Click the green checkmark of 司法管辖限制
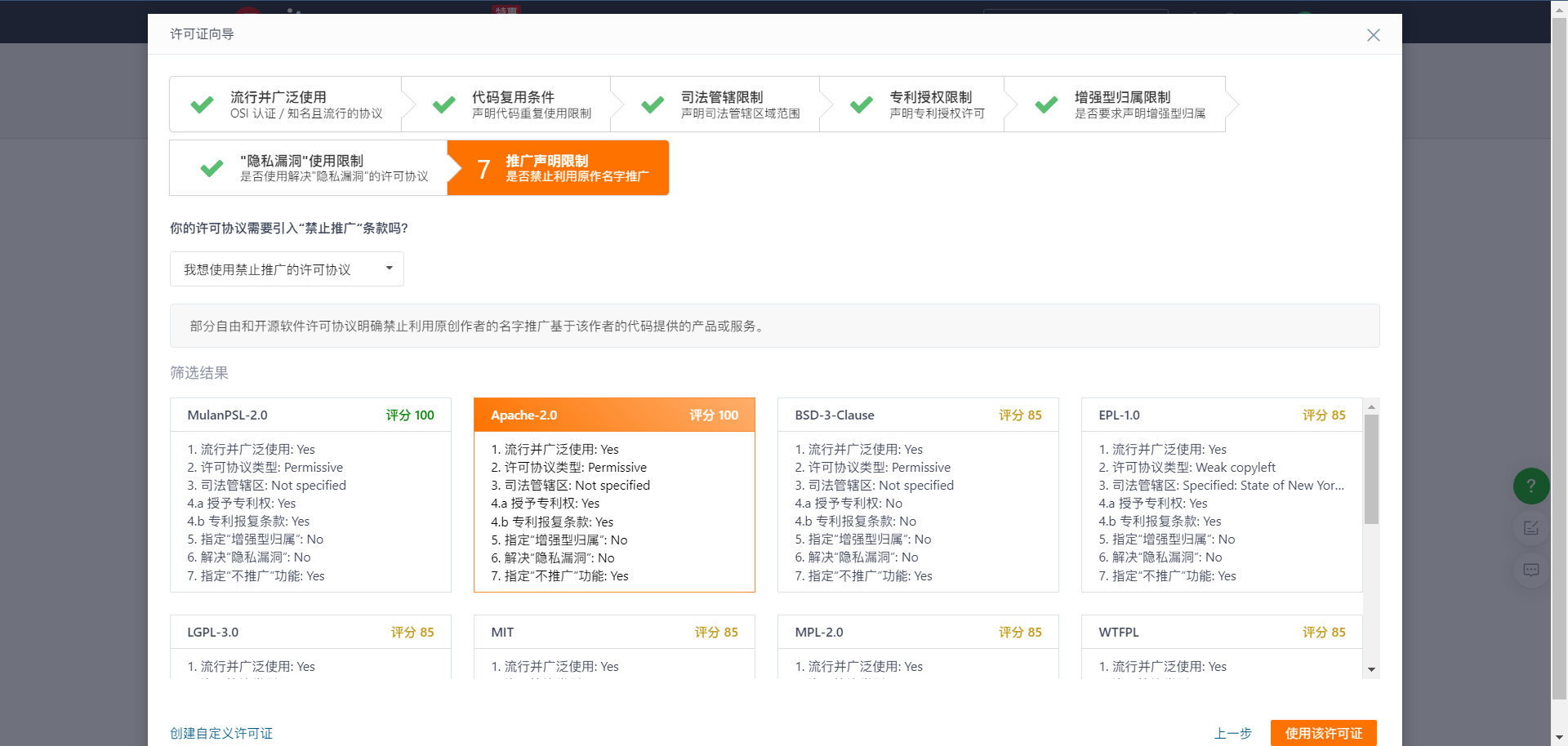This screenshot has width=1568, height=746. tap(653, 104)
